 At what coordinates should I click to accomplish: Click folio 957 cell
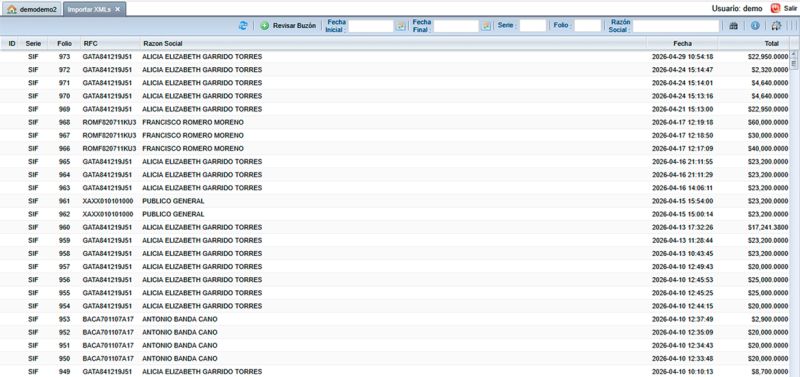64,267
